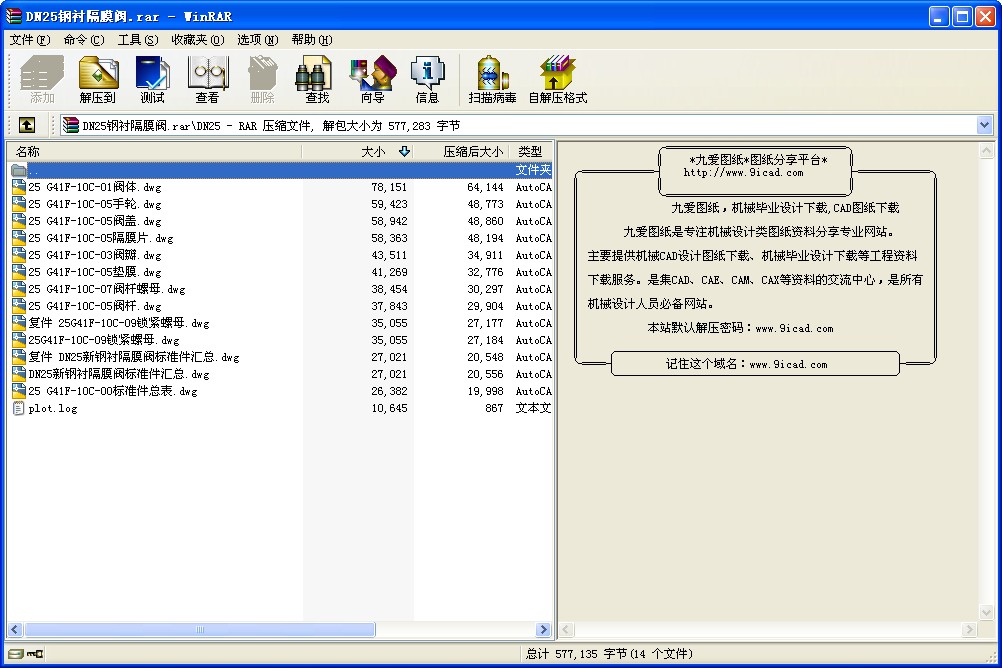This screenshot has height=668, width=1002.
Task: Open the 查看 (View) toolbar icon
Action: point(207,79)
